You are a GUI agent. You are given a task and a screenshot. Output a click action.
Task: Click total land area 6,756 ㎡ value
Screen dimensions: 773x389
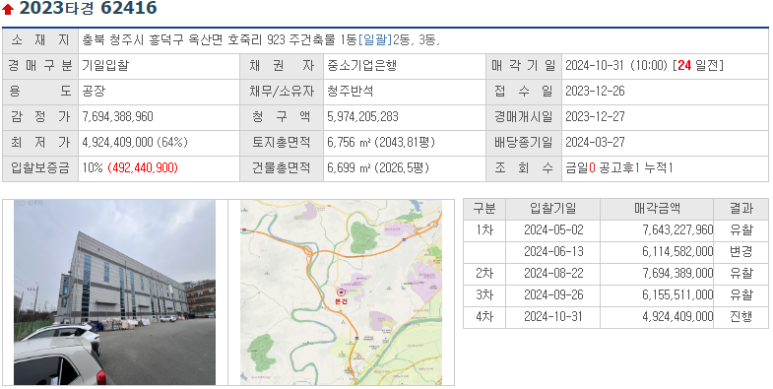tap(381, 142)
